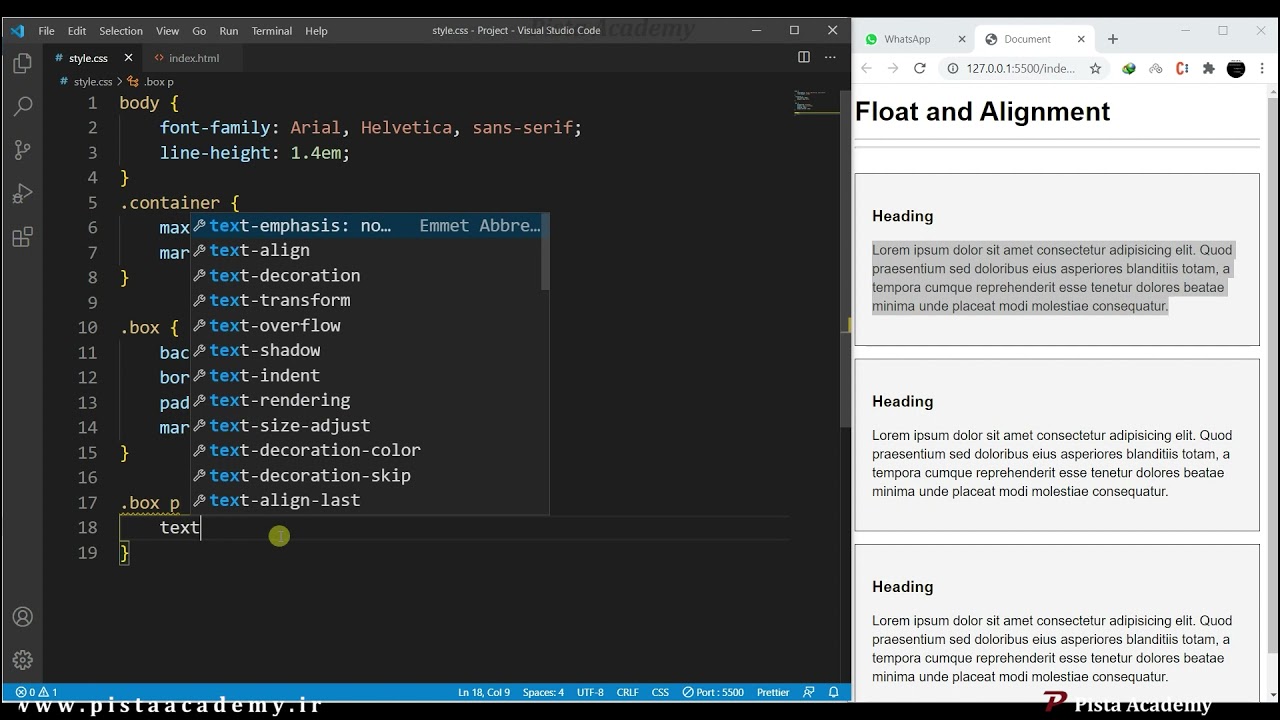Select the text-transform suggestion
1280x720 pixels.
[370, 300]
